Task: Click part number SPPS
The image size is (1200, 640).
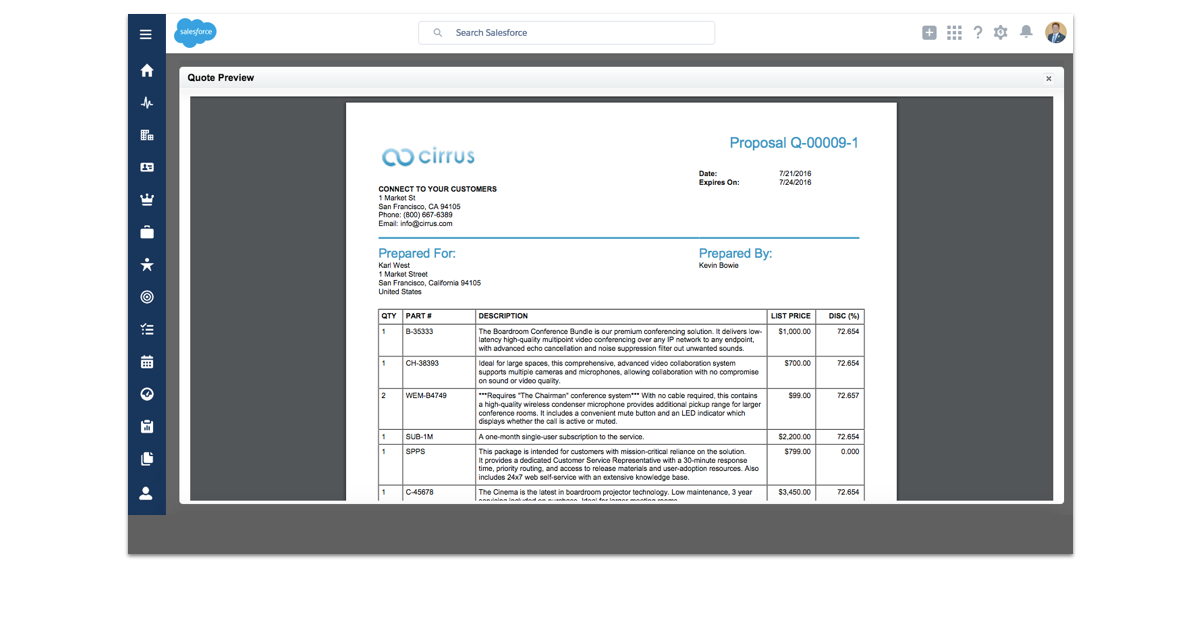Action: tap(415, 451)
